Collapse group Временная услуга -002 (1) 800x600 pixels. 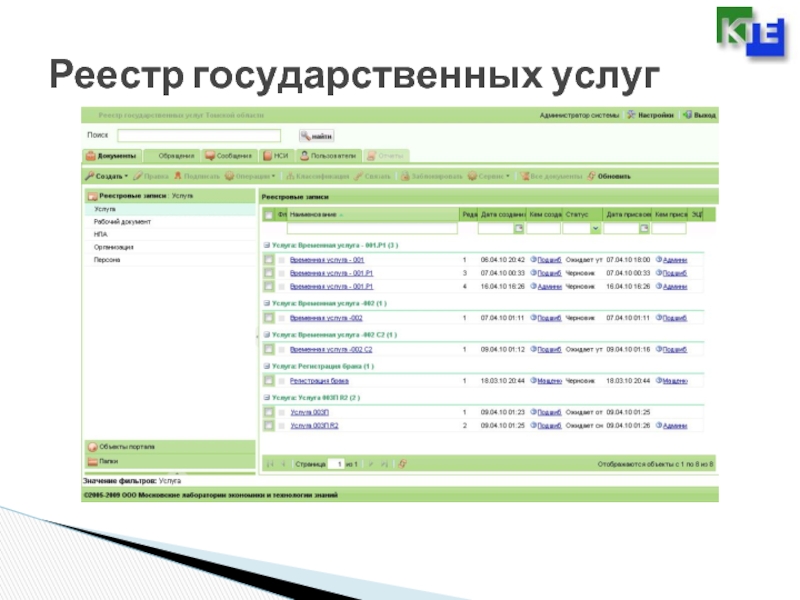coord(267,304)
